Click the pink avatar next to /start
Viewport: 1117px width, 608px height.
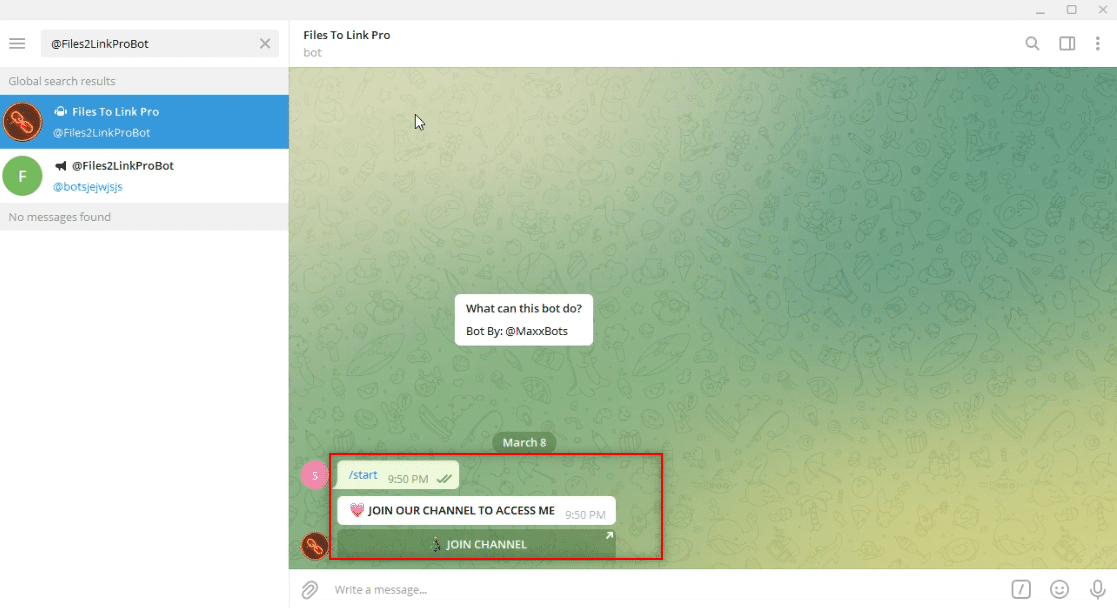click(x=315, y=475)
